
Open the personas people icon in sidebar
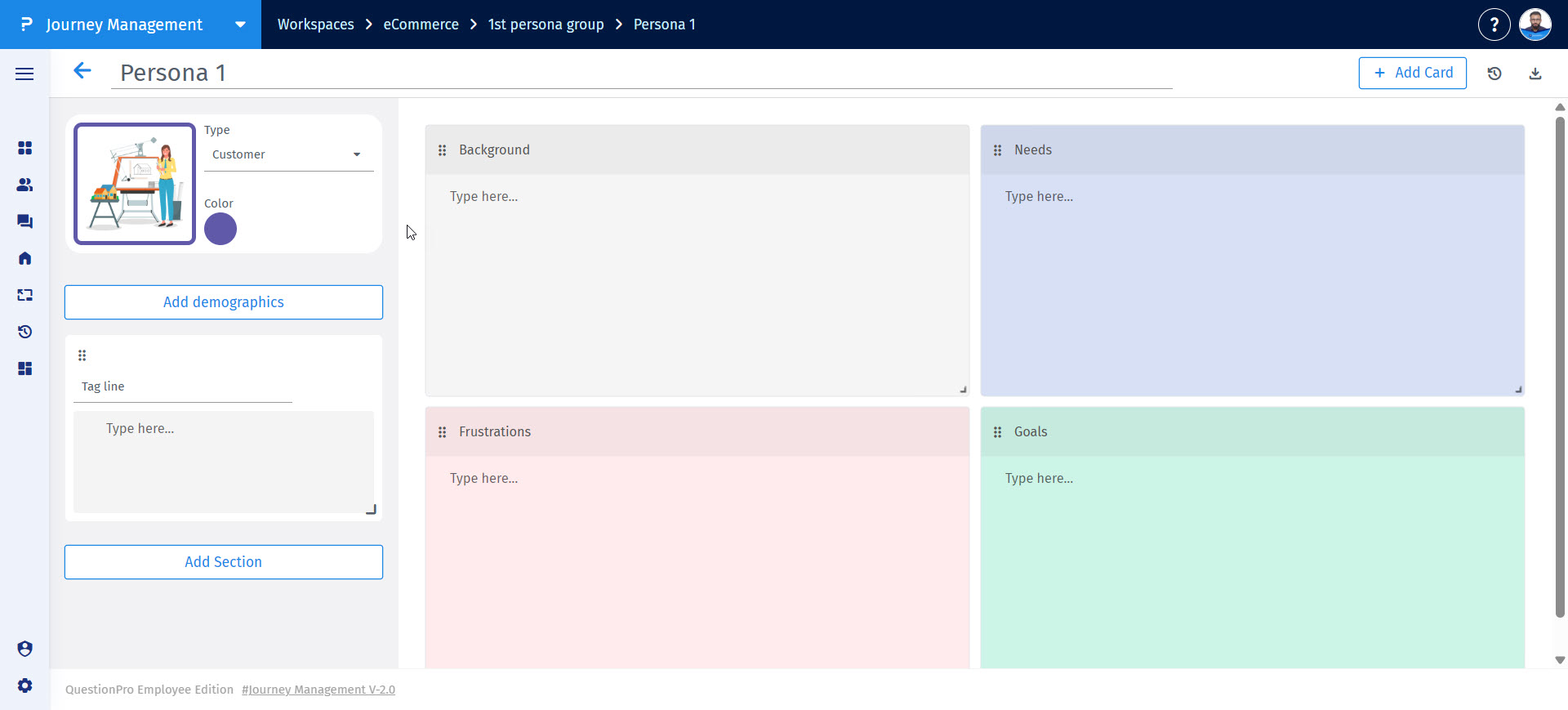25,185
